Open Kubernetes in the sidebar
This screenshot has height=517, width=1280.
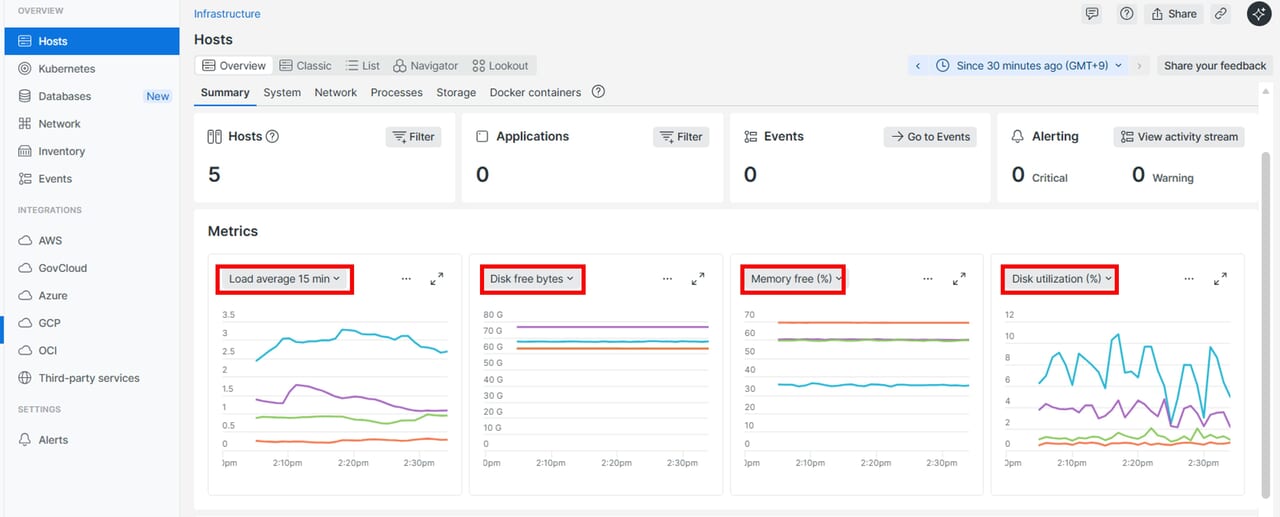(66, 69)
